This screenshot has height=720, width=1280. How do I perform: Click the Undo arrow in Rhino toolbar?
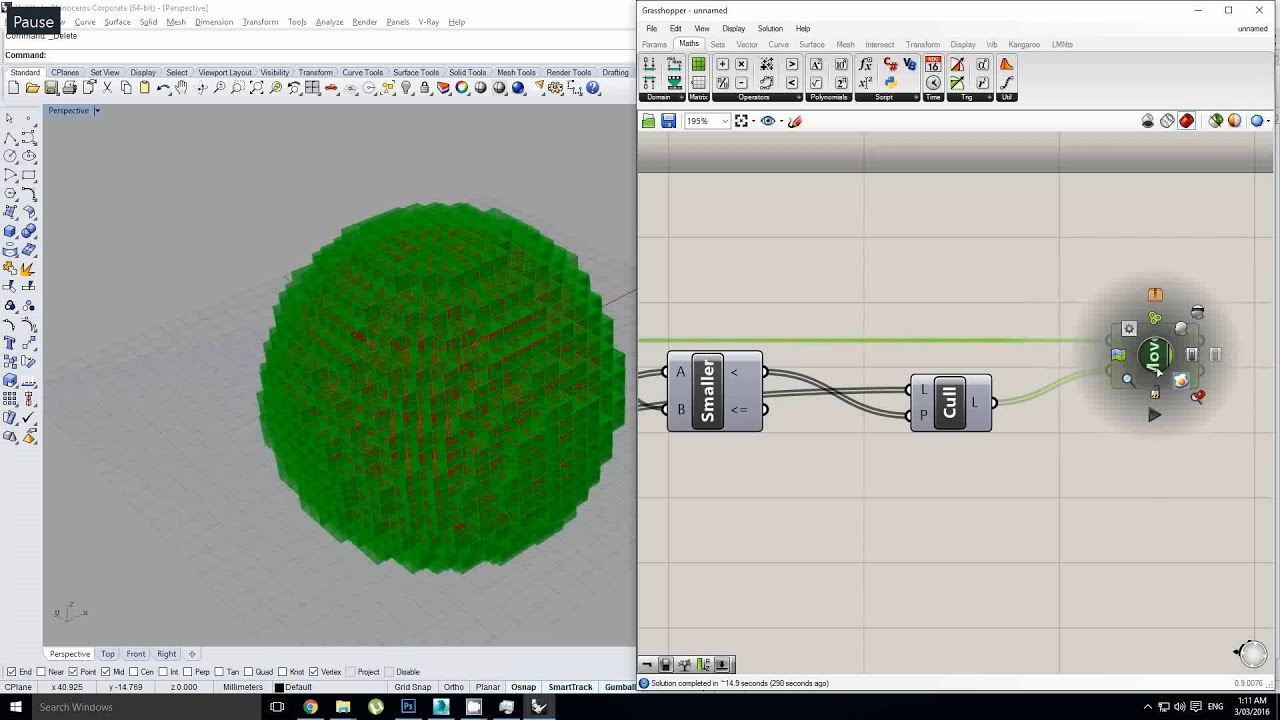[163, 88]
